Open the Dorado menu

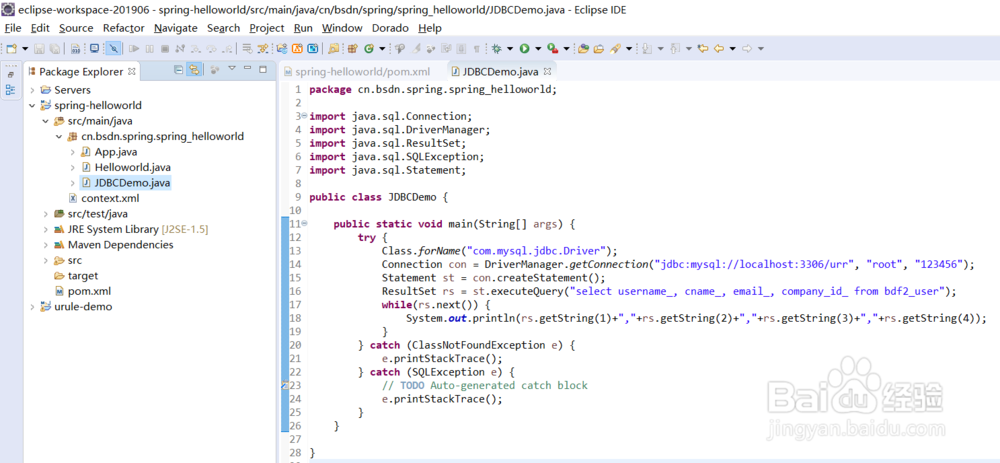coord(390,28)
